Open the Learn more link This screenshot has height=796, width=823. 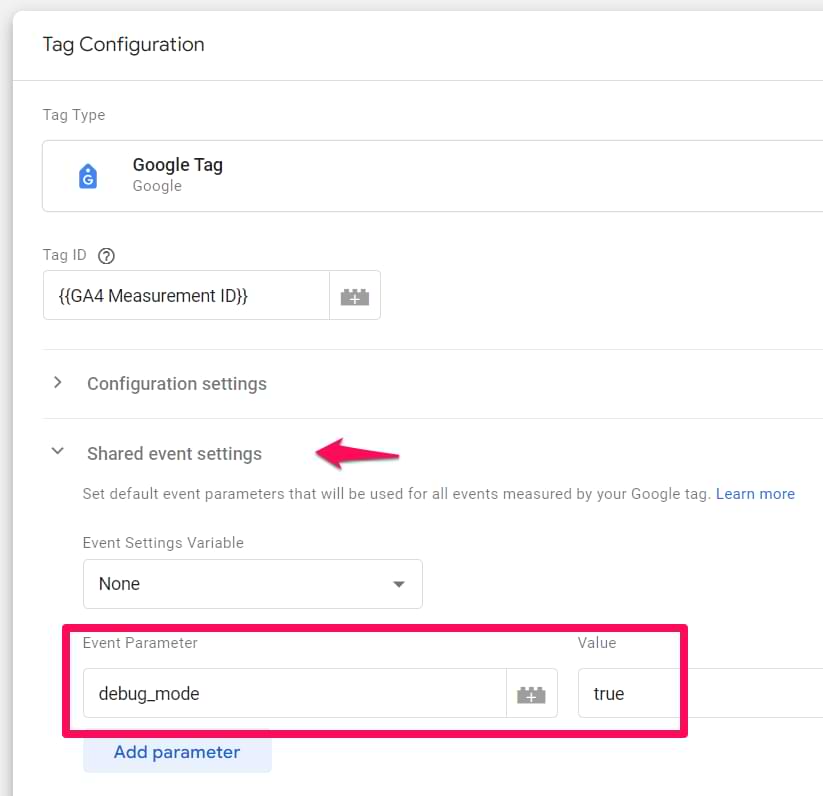pos(755,494)
